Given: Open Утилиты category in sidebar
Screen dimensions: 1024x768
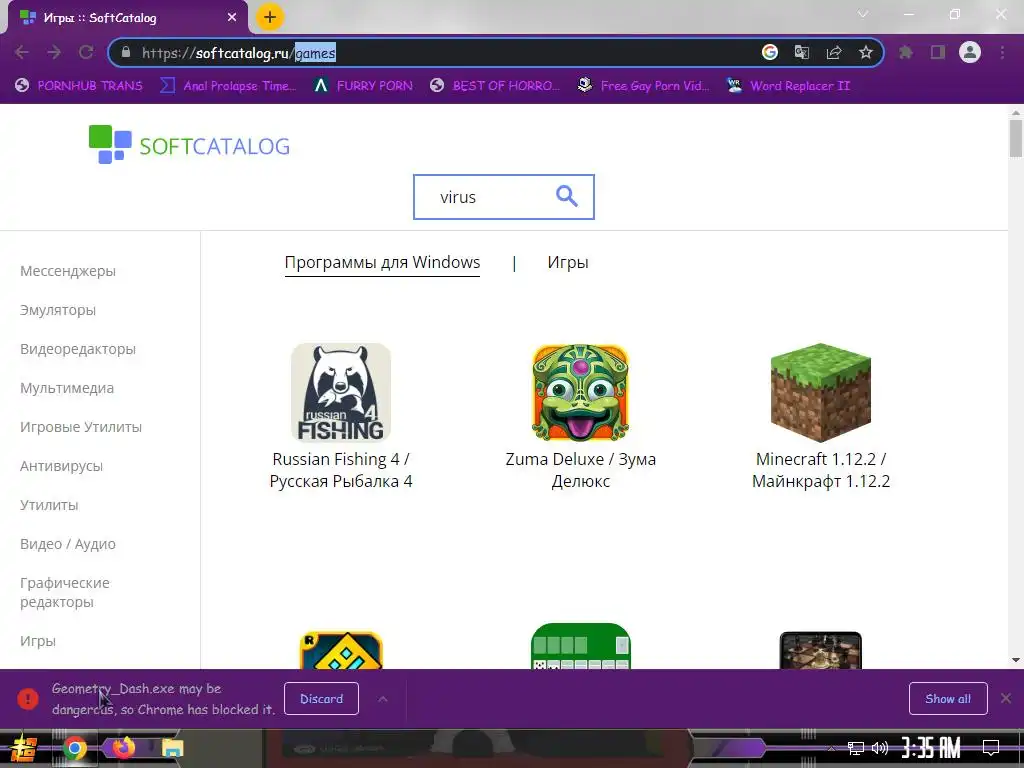Looking at the screenshot, I should 49,505.
